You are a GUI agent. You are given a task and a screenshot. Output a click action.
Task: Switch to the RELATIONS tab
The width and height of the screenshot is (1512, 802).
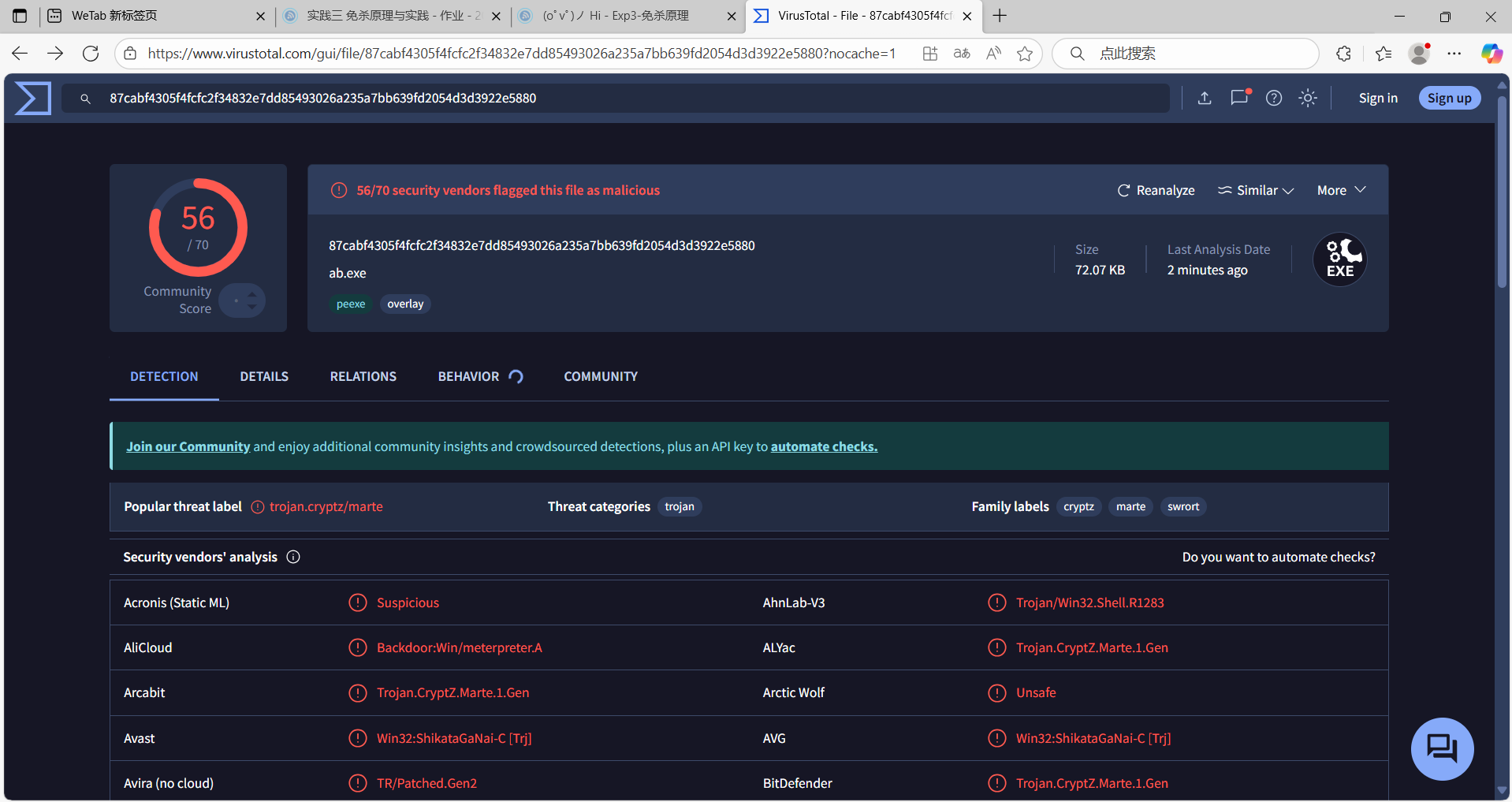[363, 377]
